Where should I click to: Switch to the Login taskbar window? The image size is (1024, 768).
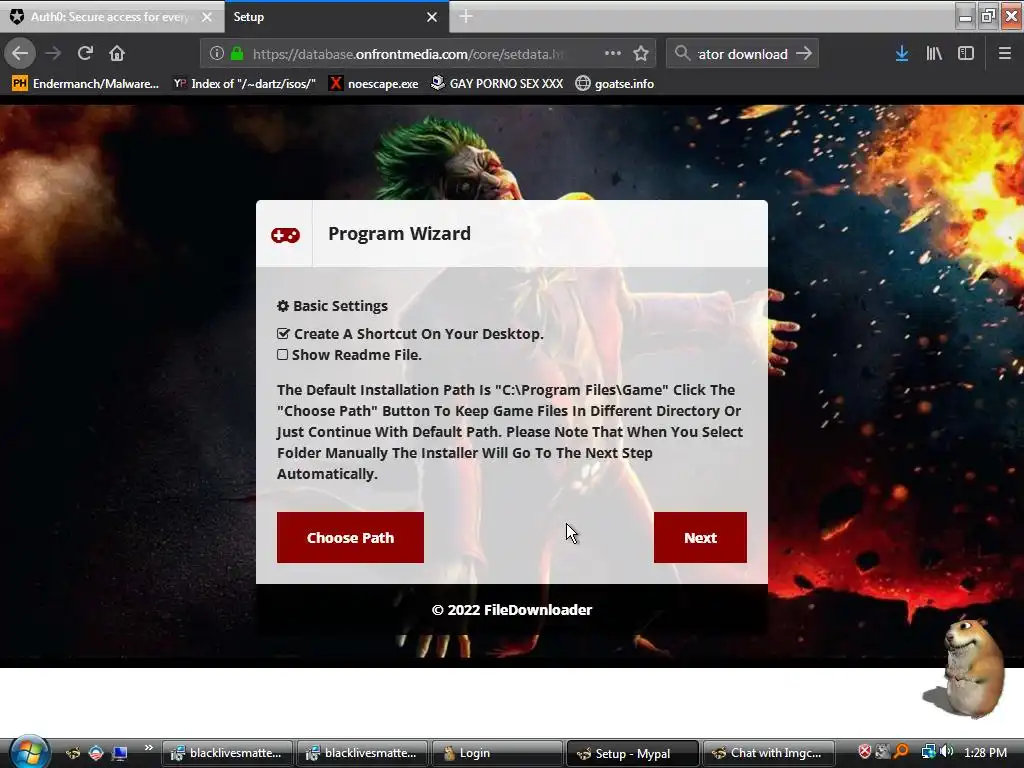point(496,753)
